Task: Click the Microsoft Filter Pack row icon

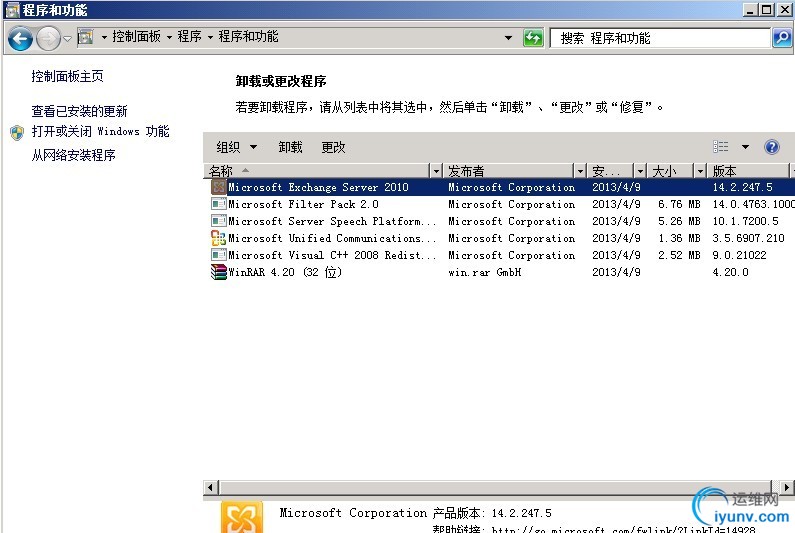Action: coord(219,204)
